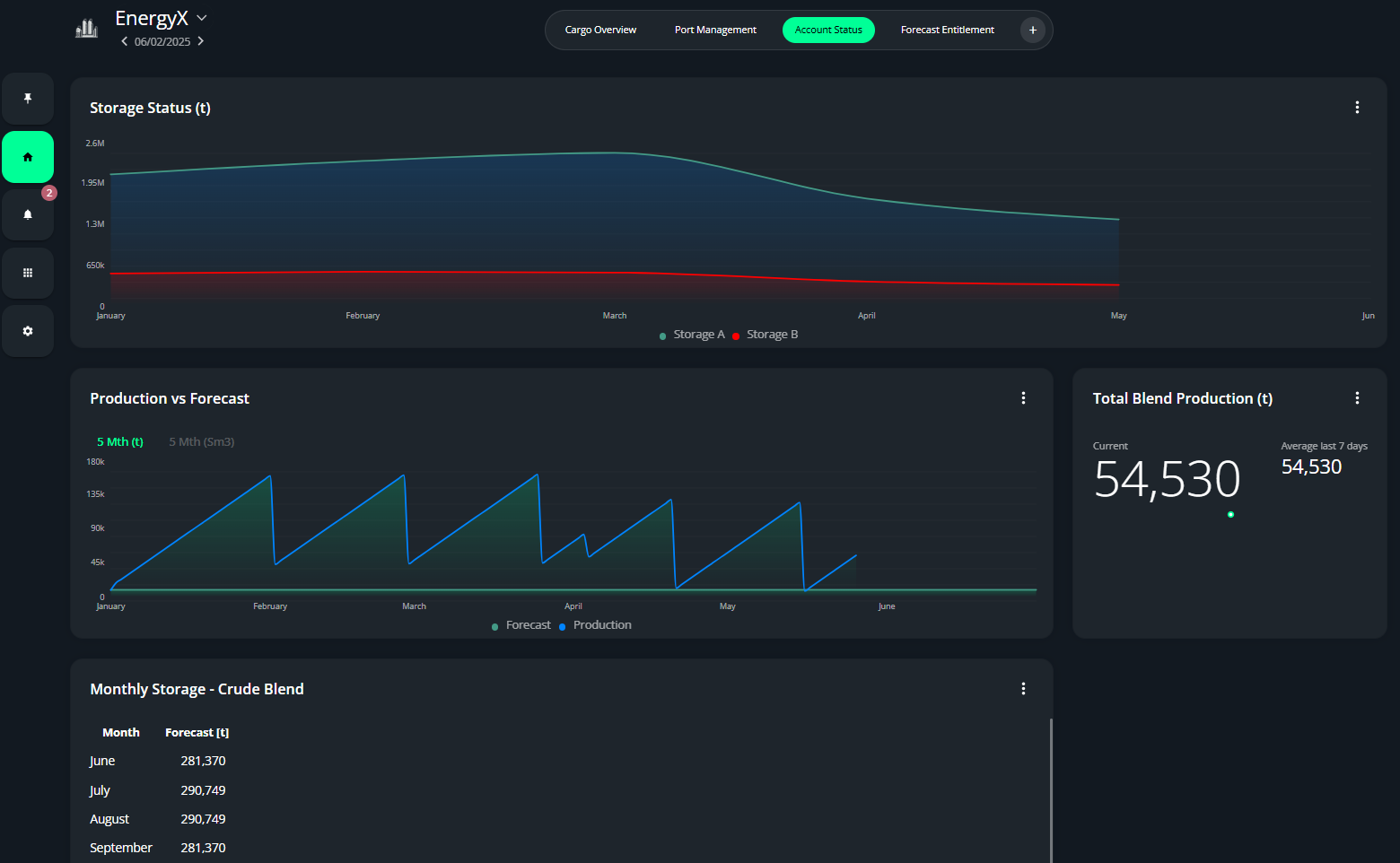The width and height of the screenshot is (1400, 863).
Task: Switch to Cargo Overview tab
Action: [x=600, y=31]
